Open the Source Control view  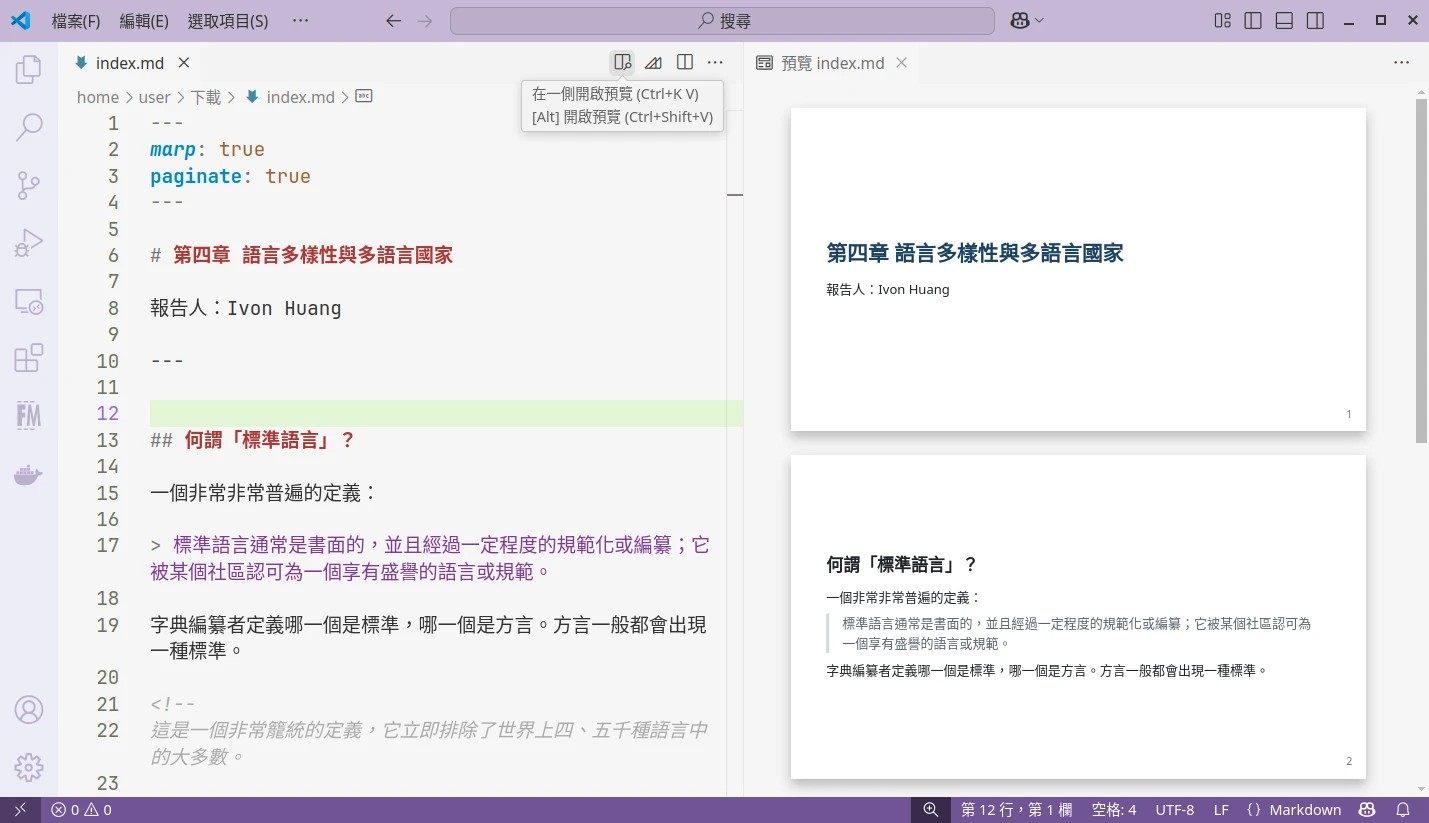(x=29, y=185)
